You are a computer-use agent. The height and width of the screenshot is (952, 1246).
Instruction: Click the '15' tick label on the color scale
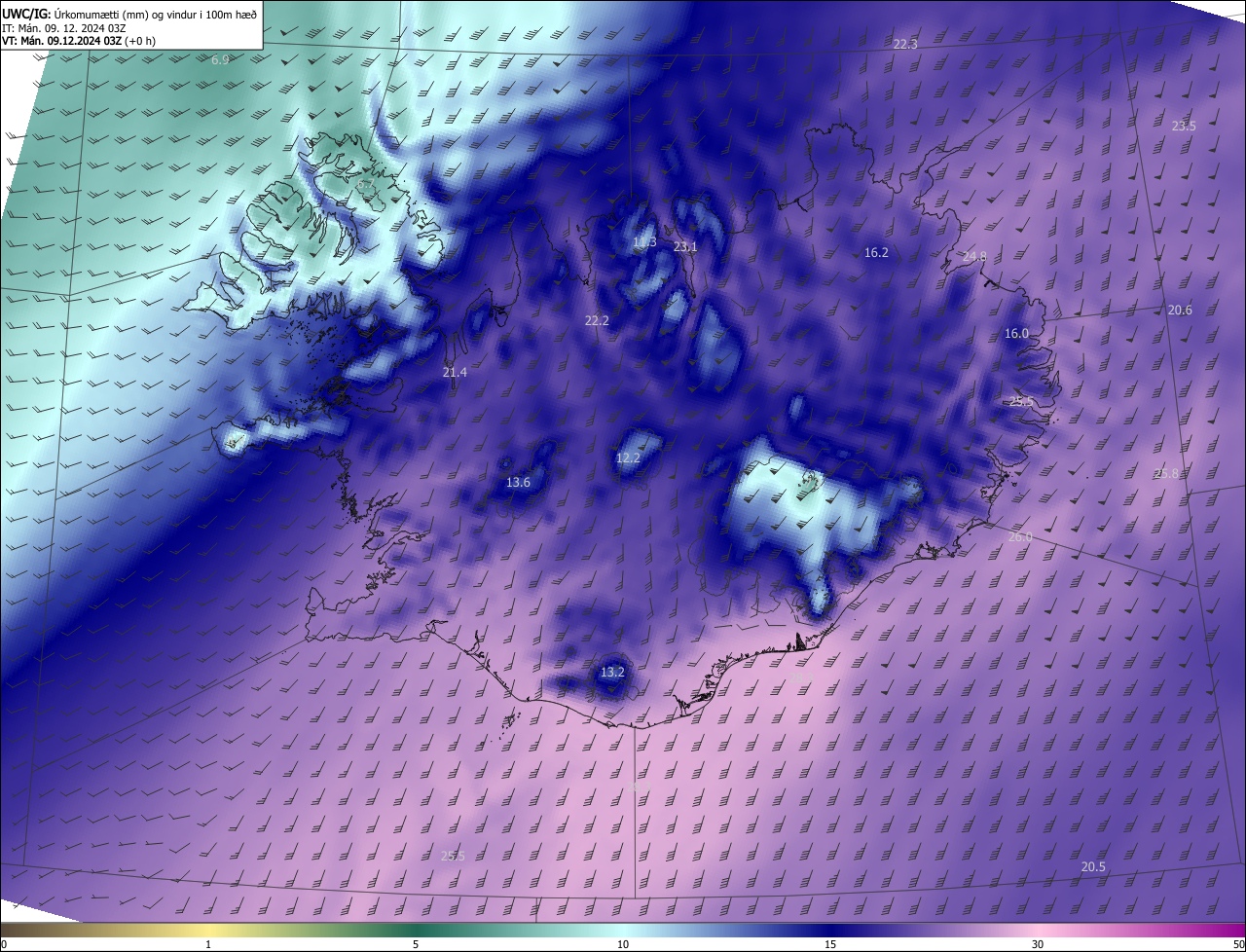[x=830, y=944]
